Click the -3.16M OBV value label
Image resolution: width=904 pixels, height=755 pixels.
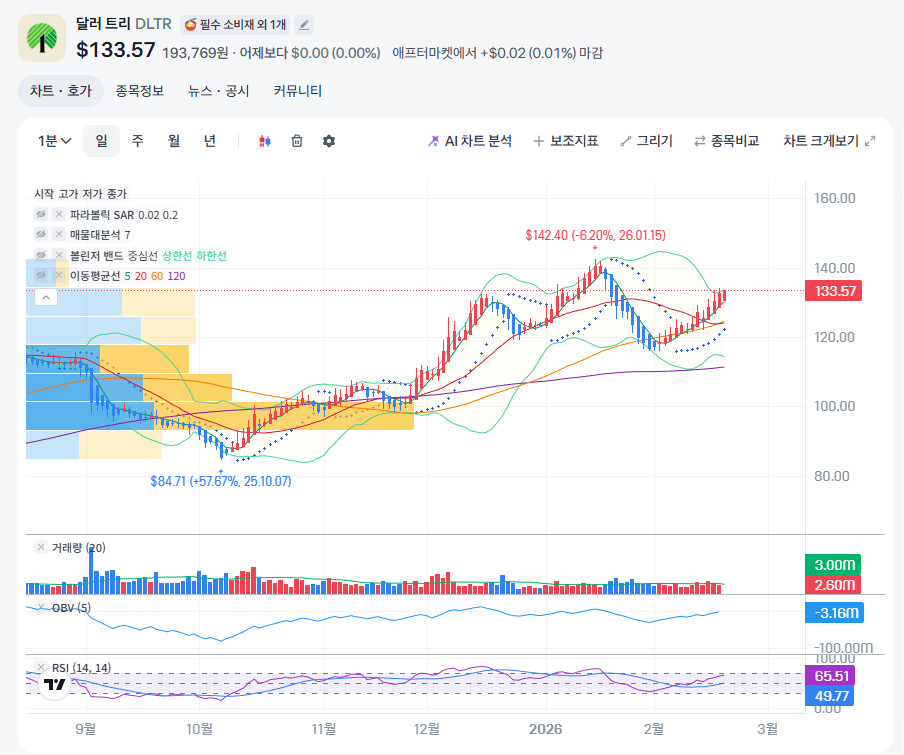834,613
